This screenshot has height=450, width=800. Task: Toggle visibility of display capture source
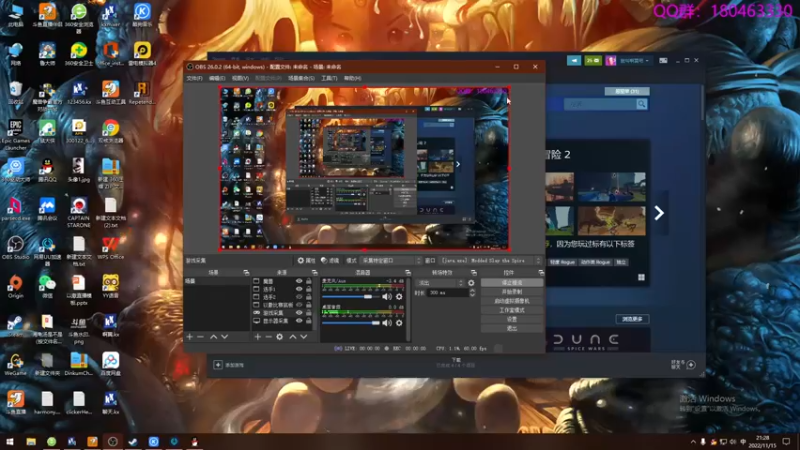pyautogui.click(x=299, y=320)
